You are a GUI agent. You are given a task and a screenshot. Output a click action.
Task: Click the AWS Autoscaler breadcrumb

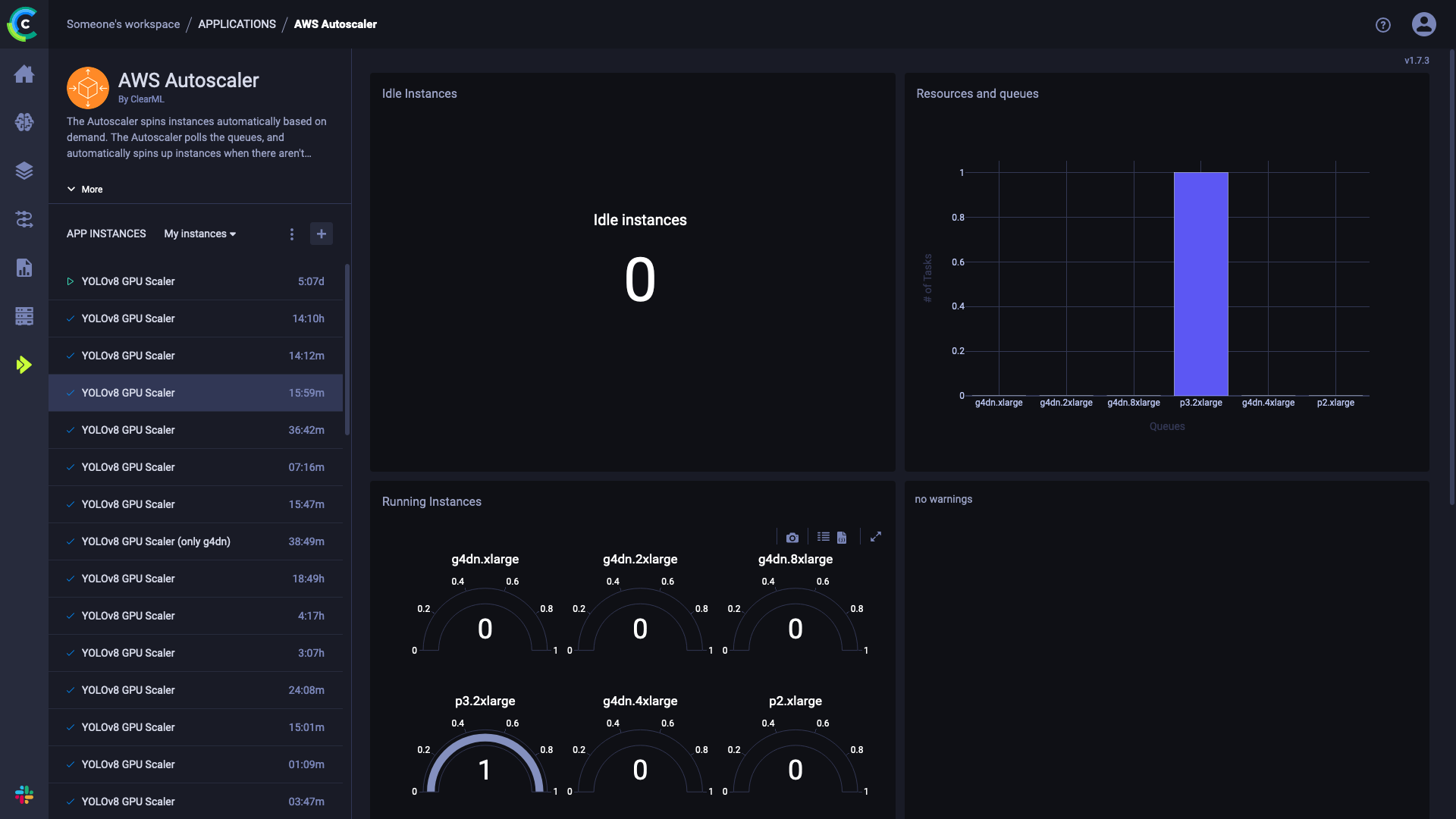(x=335, y=24)
